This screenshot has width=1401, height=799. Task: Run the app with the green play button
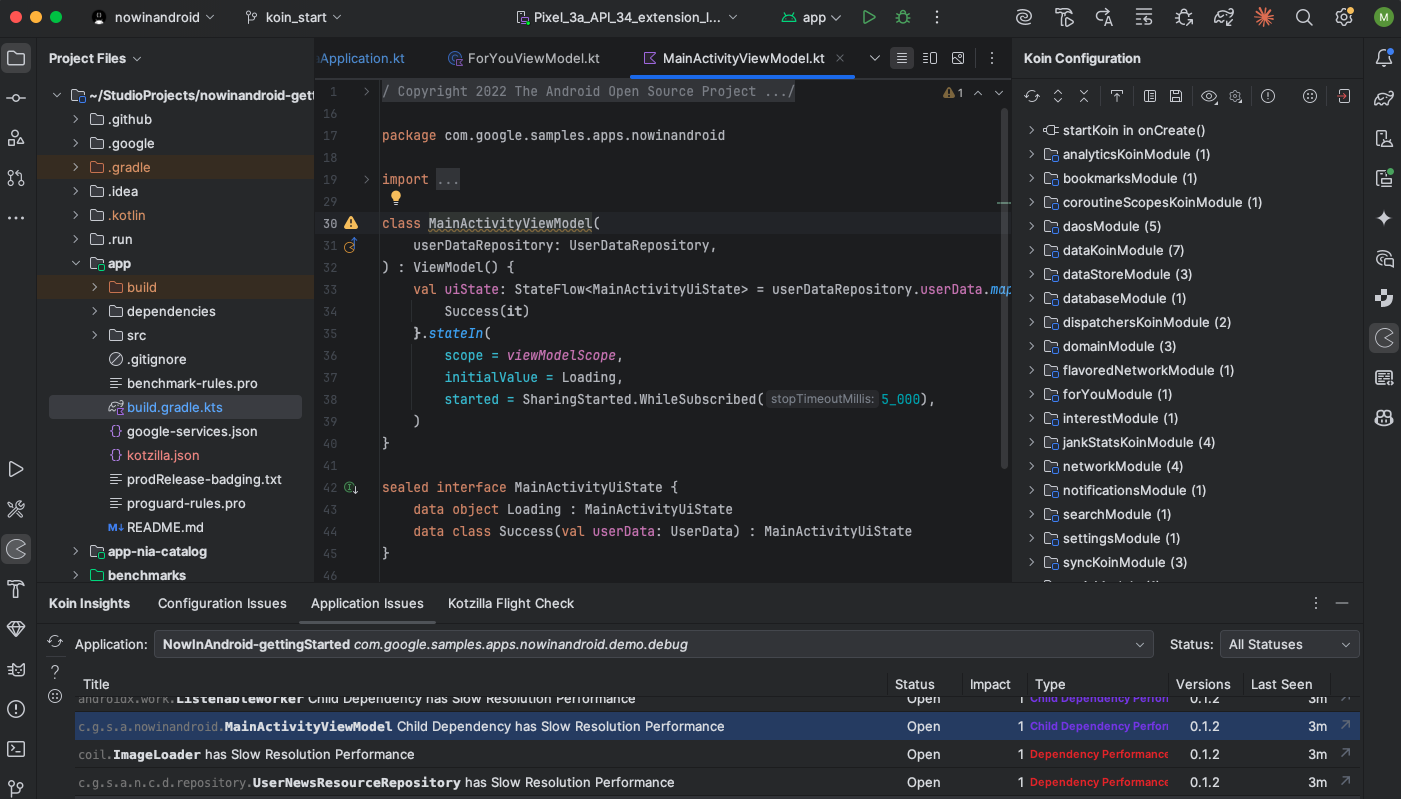pyautogui.click(x=869, y=17)
